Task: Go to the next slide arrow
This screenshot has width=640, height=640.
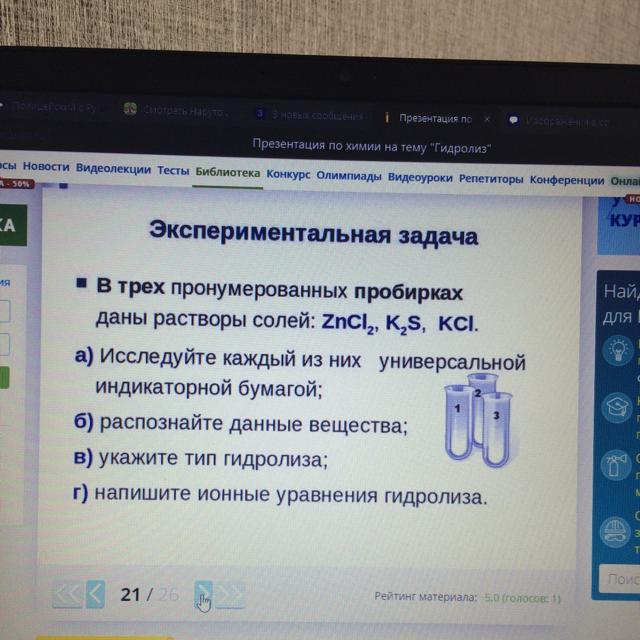Action: pos(203,593)
